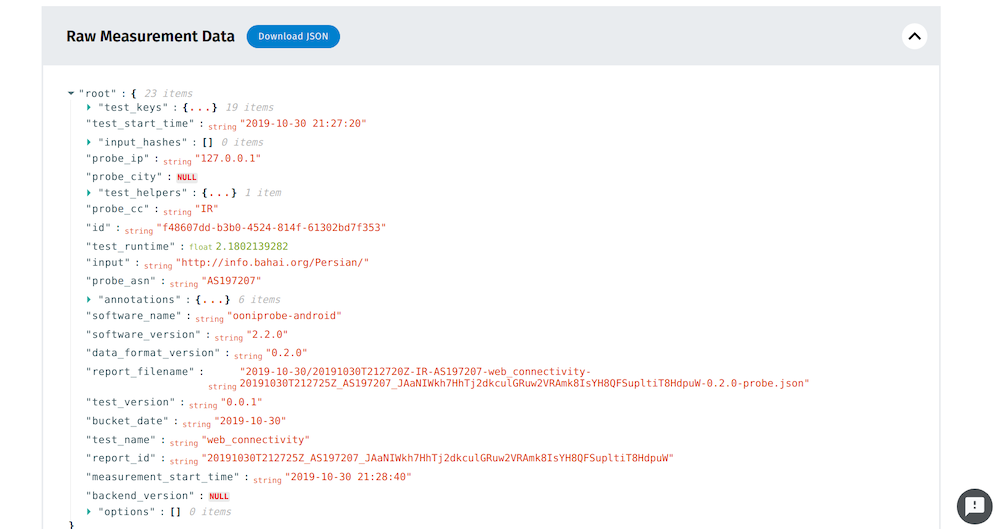The width and height of the screenshot is (1000, 529).
Task: Collapse the root JSON node
Action: [x=71, y=94]
